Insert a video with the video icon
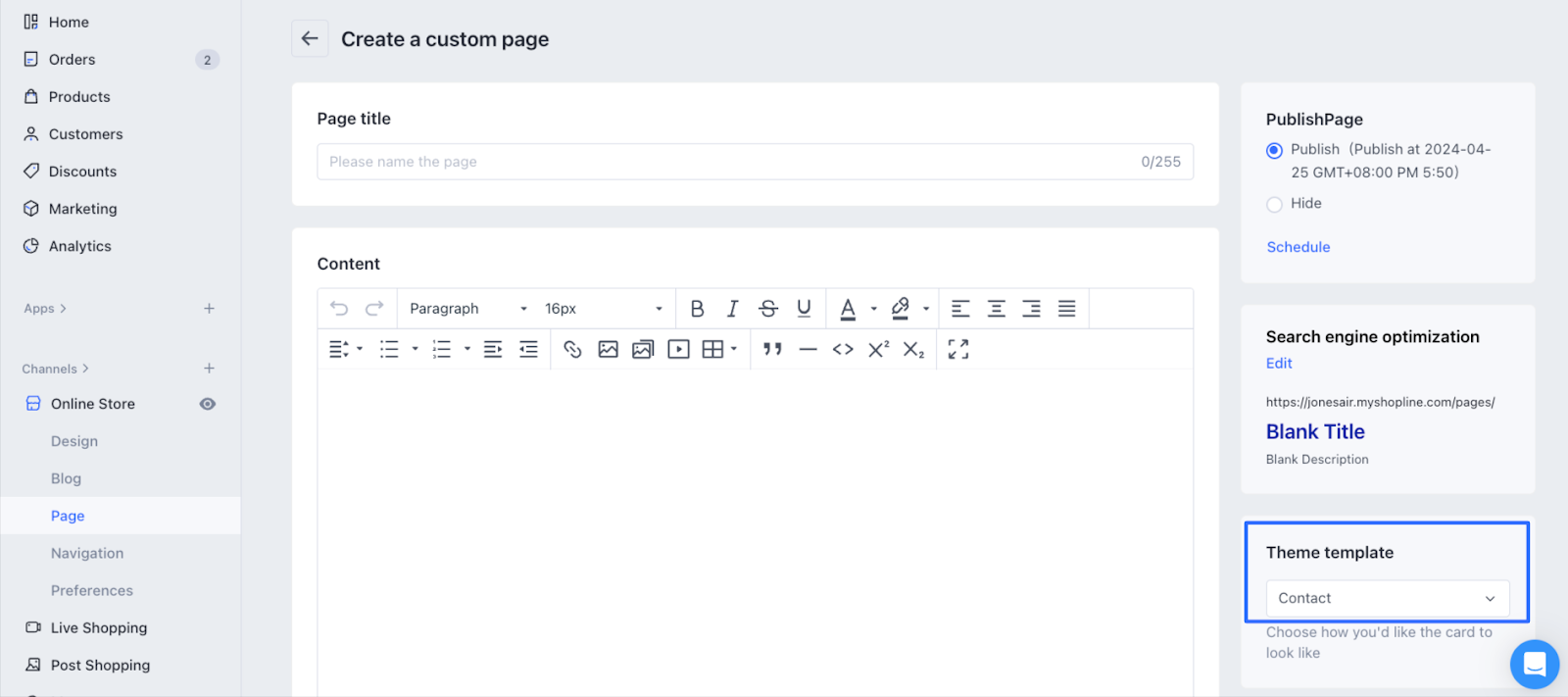1568x697 pixels. [678, 349]
